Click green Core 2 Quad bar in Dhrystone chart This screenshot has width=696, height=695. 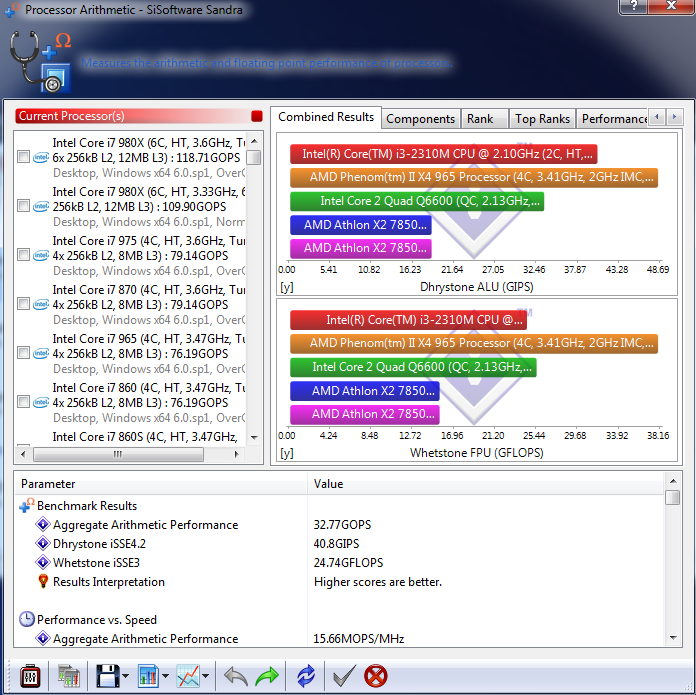(x=417, y=201)
